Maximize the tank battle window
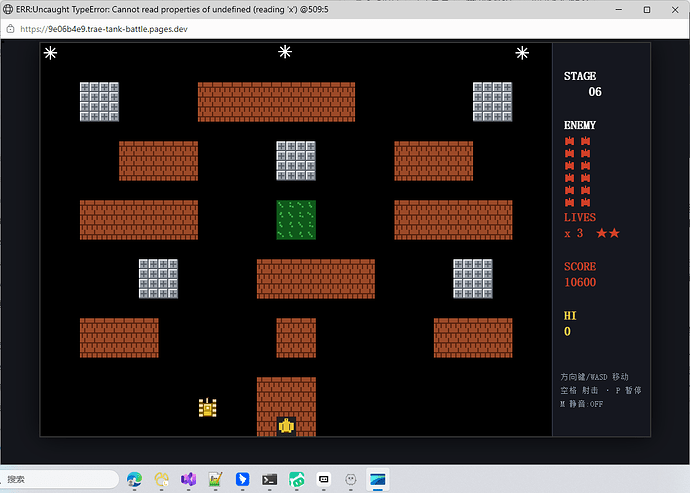690x493 pixels. click(x=647, y=9)
